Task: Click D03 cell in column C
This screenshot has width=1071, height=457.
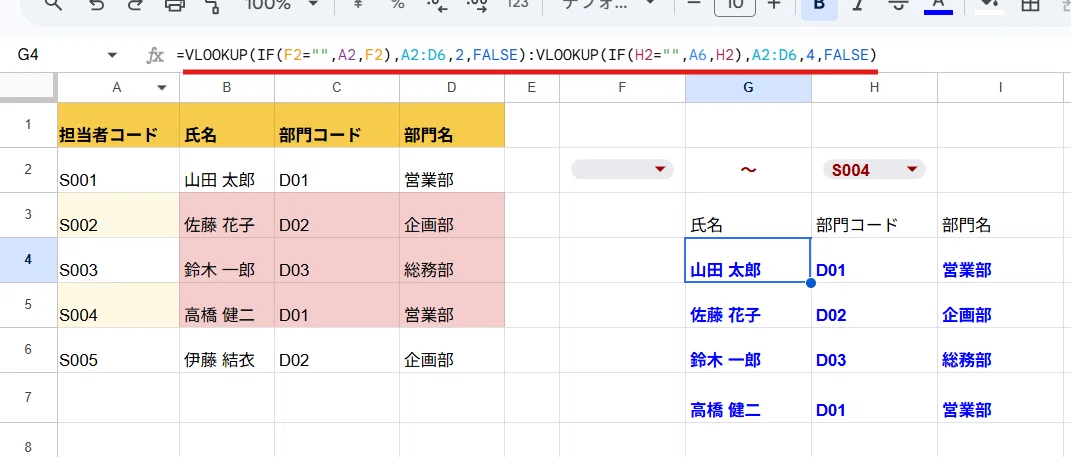Action: [337, 260]
